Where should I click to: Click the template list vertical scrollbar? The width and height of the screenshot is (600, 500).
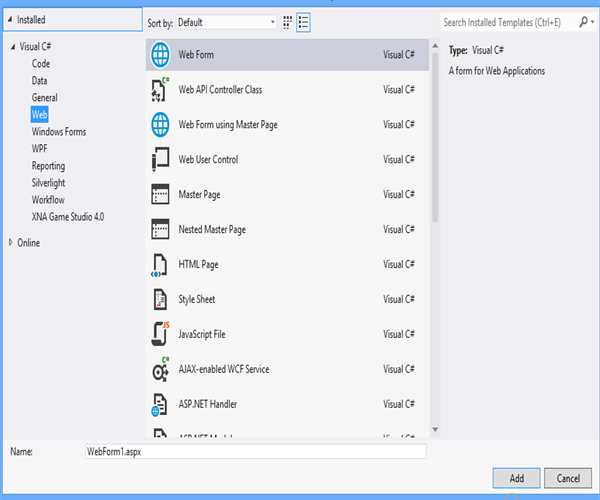(x=434, y=130)
